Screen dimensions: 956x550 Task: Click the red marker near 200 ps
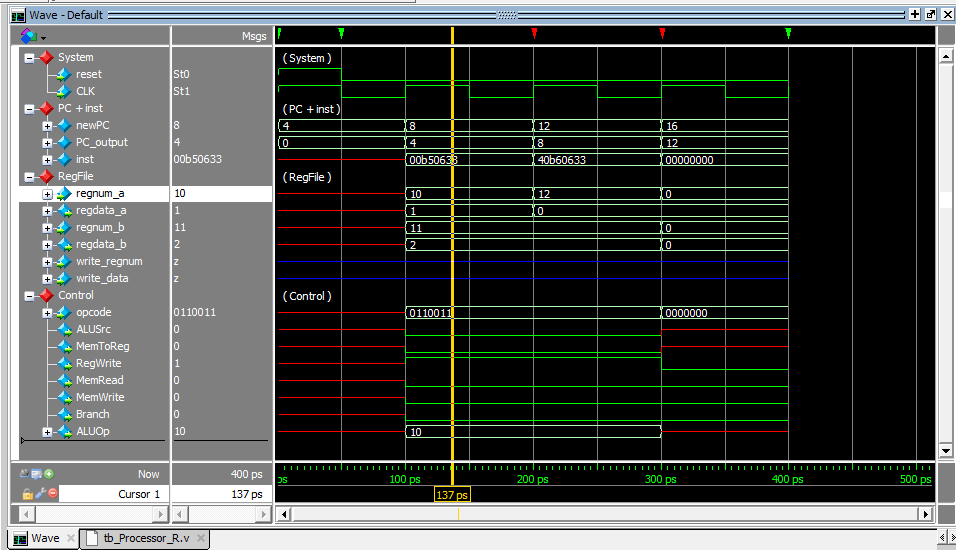[x=534, y=33]
